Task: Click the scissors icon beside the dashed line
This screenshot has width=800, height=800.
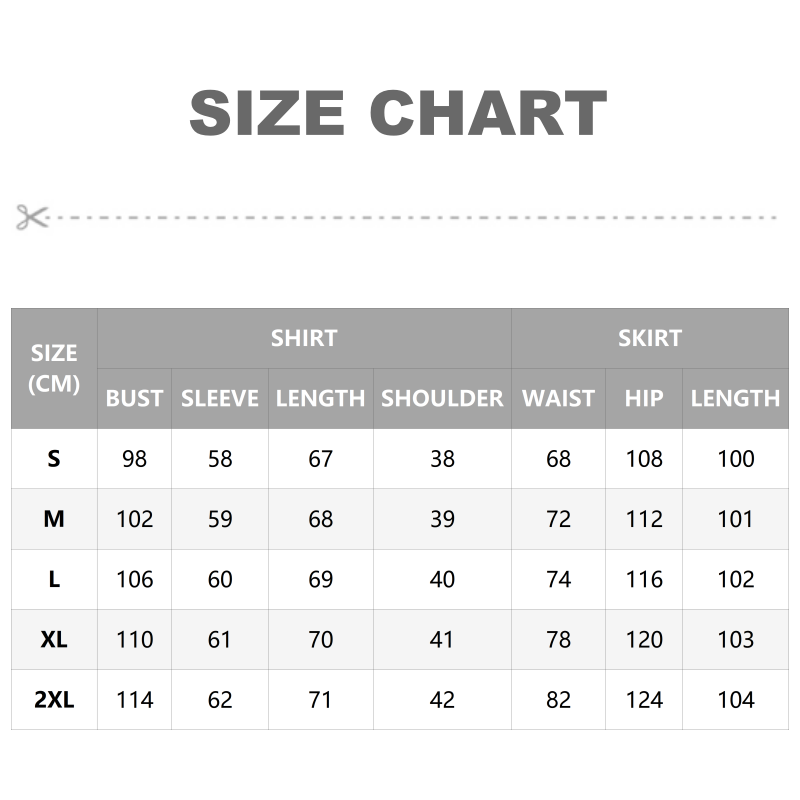Action: click(32, 217)
